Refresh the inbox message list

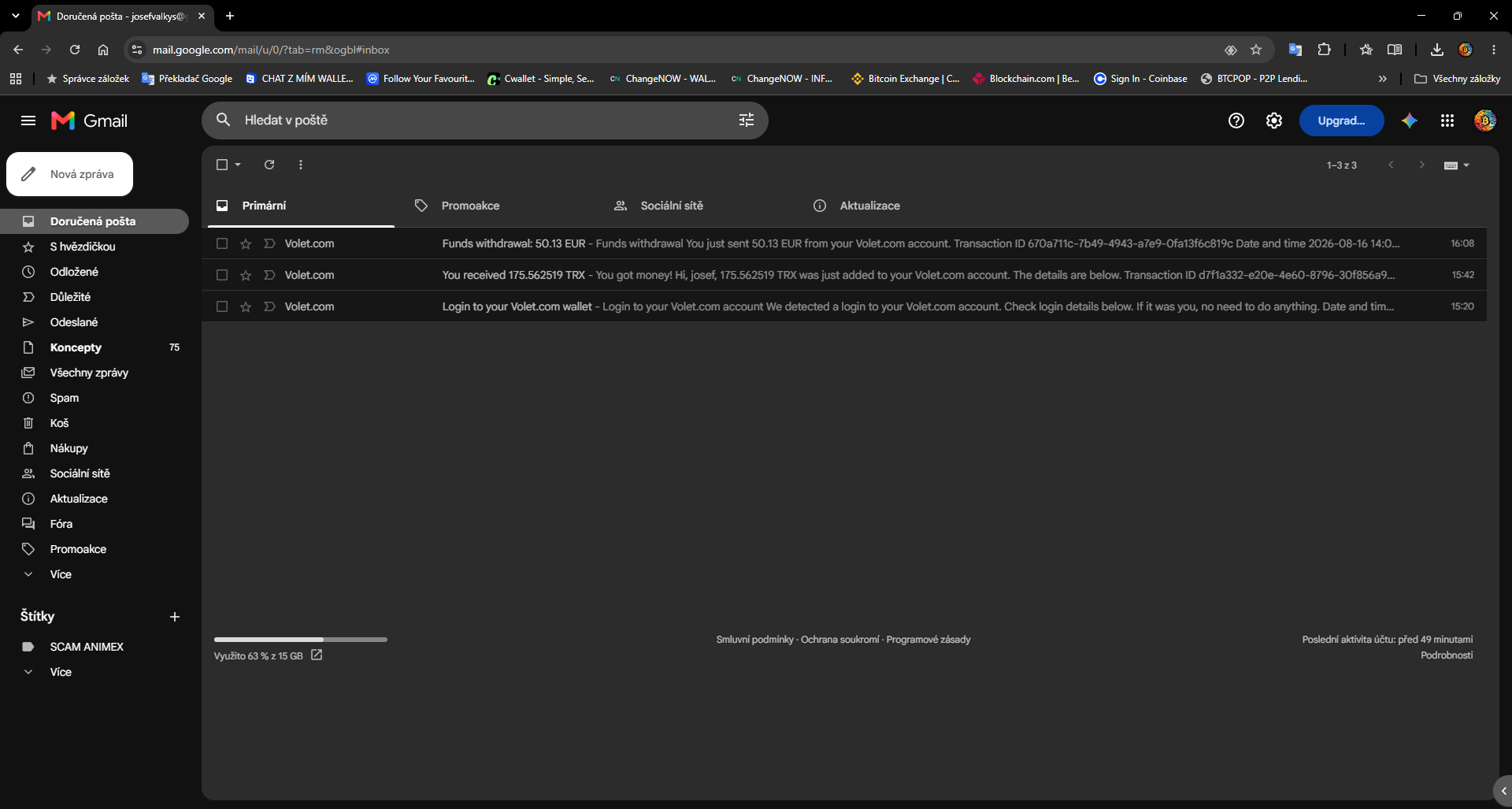coord(269,165)
